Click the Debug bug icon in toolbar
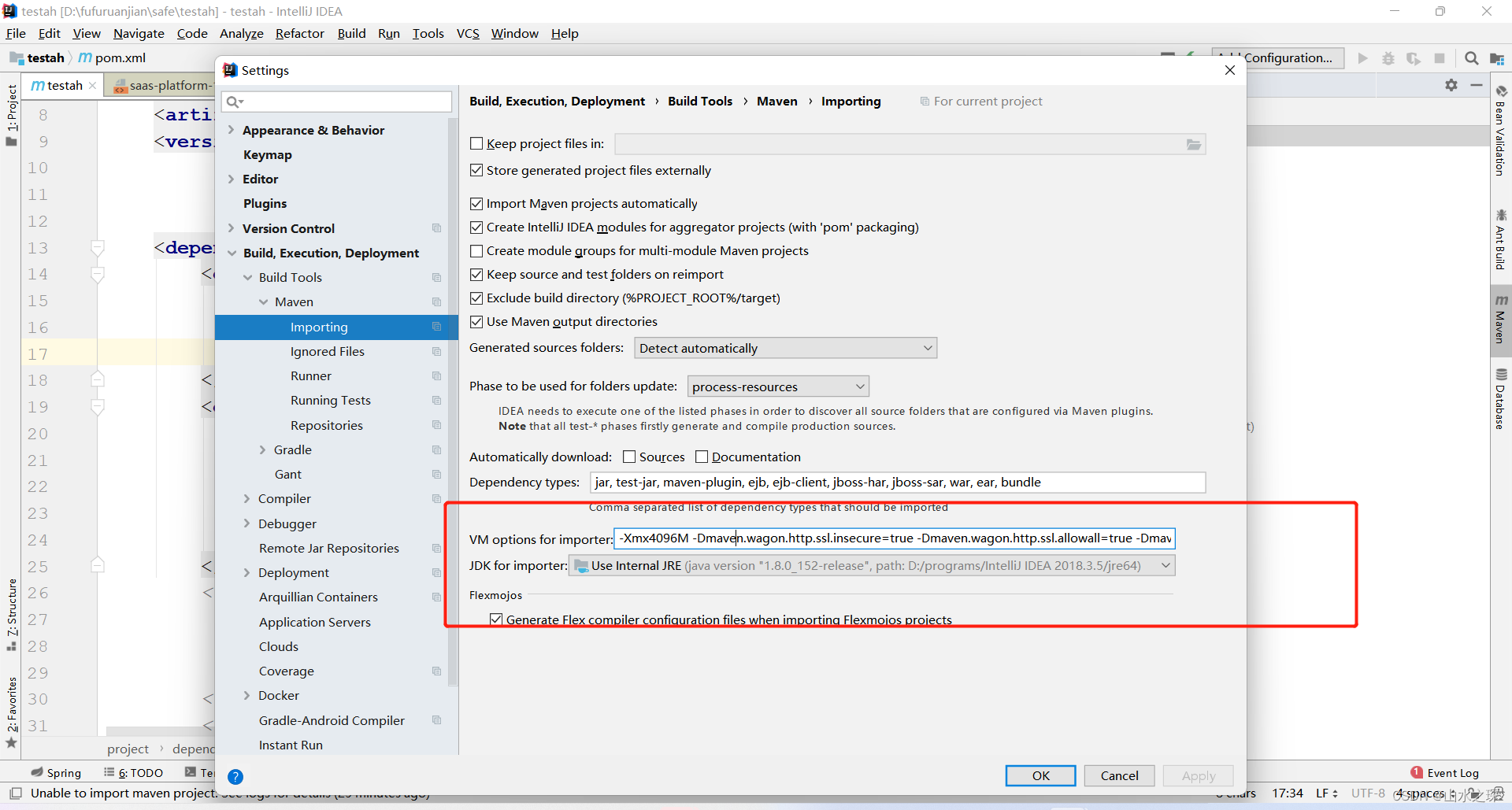 coord(1388,58)
